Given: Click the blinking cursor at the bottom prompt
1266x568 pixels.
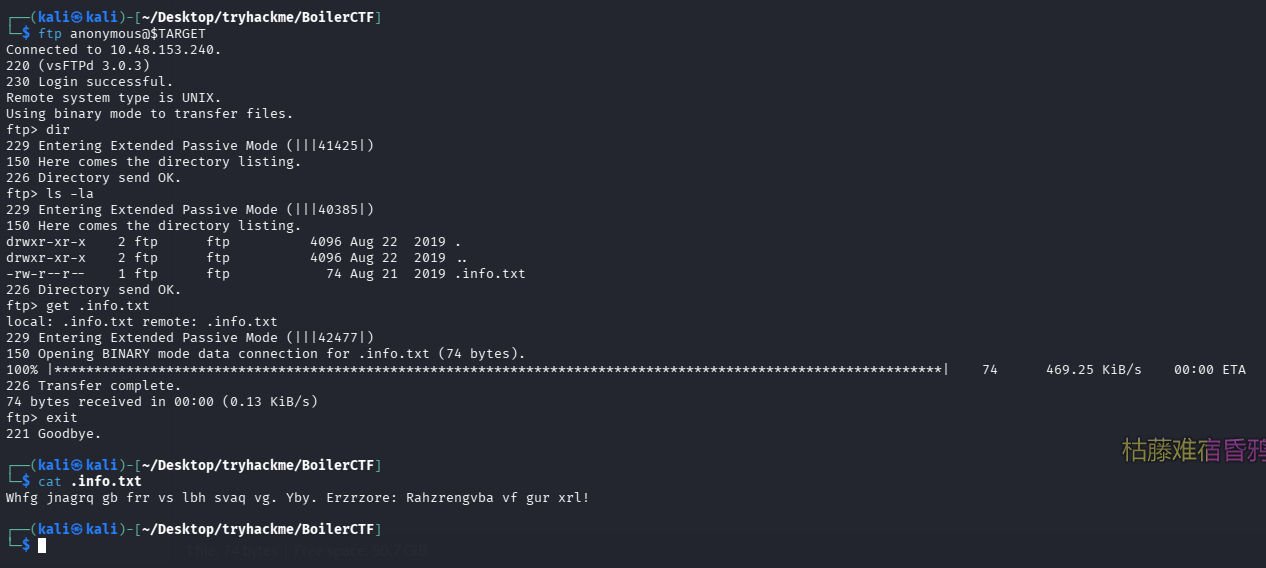Looking at the screenshot, I should coord(42,545).
